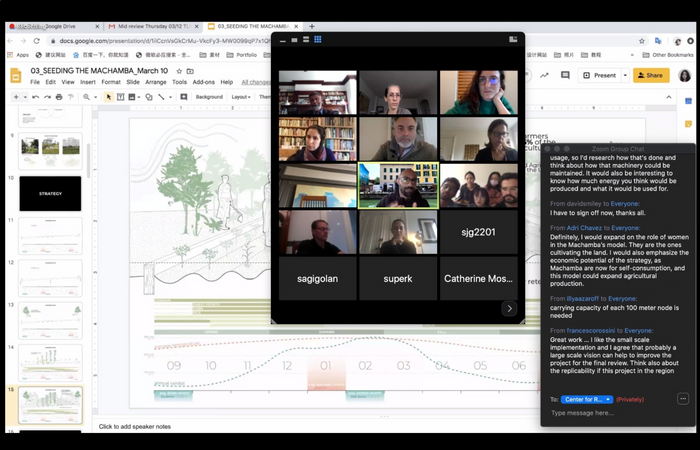Screen dimensions: 700x450
Task: Click the zoom magnifier icon
Action: (x=87, y=97)
